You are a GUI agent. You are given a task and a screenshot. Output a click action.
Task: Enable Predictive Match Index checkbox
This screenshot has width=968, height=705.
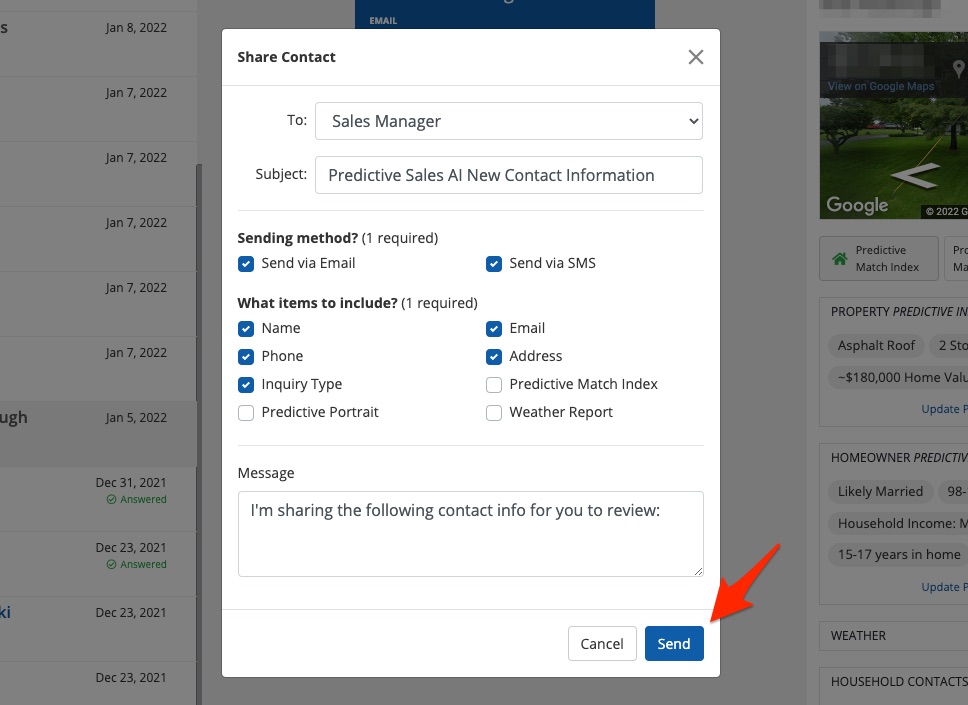coord(494,385)
